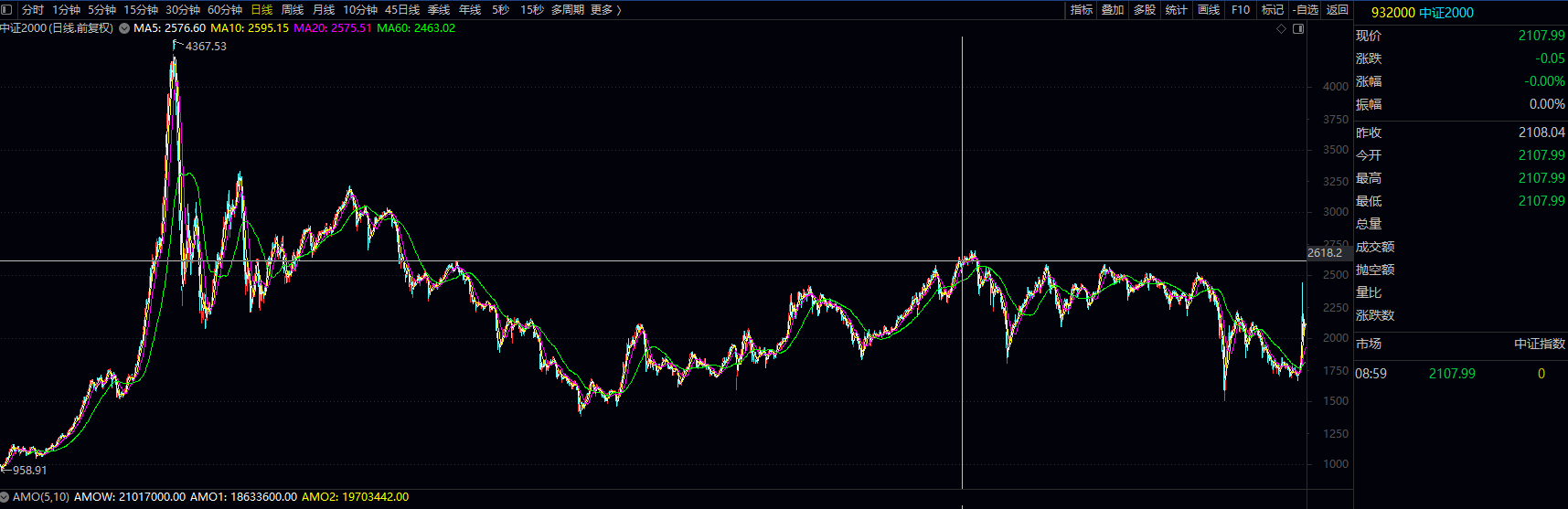This screenshot has width=1568, height=509.
Task: Click the MA60: 2463.02 label
Action: [416, 28]
